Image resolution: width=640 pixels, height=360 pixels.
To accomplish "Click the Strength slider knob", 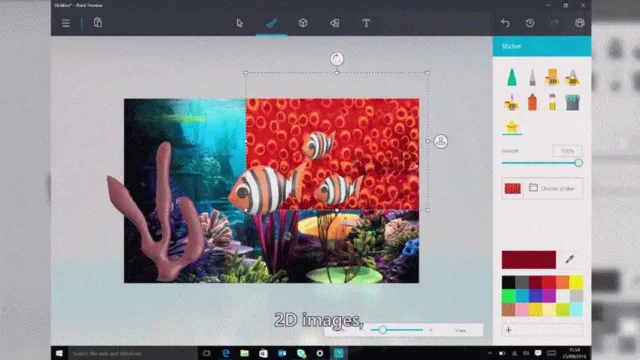I will [x=578, y=163].
